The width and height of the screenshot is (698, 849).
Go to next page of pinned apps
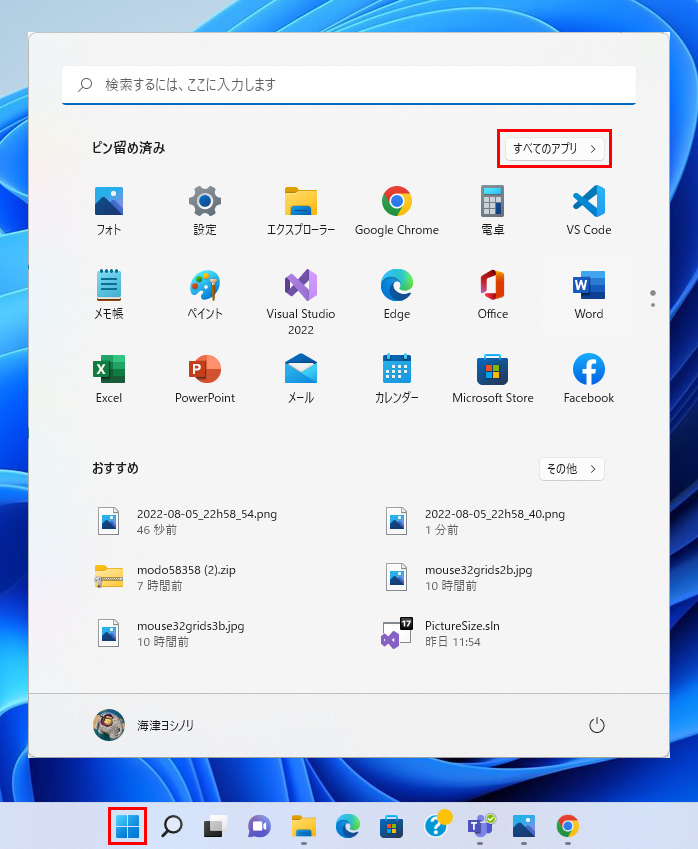tap(653, 305)
